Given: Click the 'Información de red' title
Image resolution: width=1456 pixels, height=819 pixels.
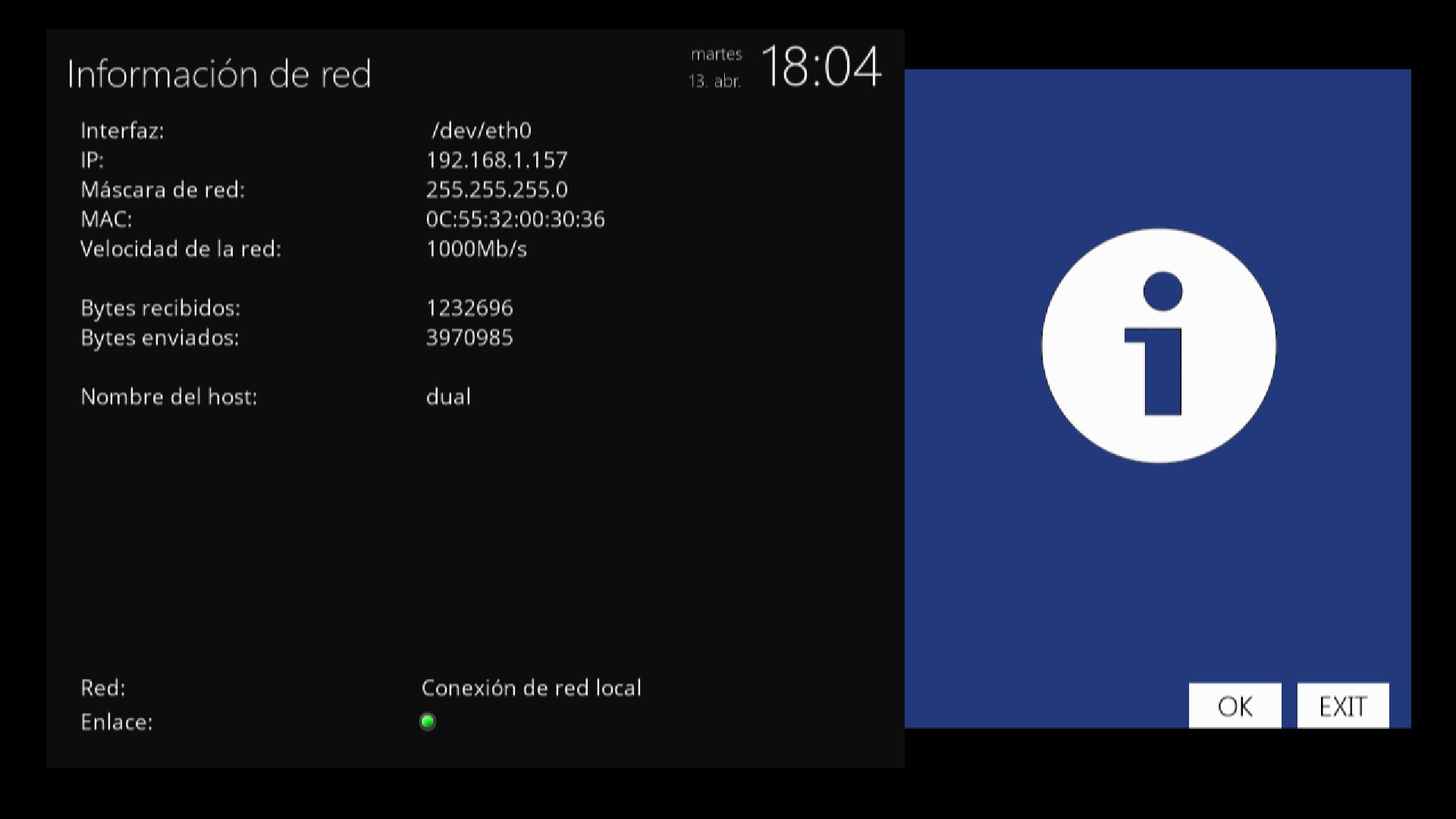Looking at the screenshot, I should (x=219, y=74).
